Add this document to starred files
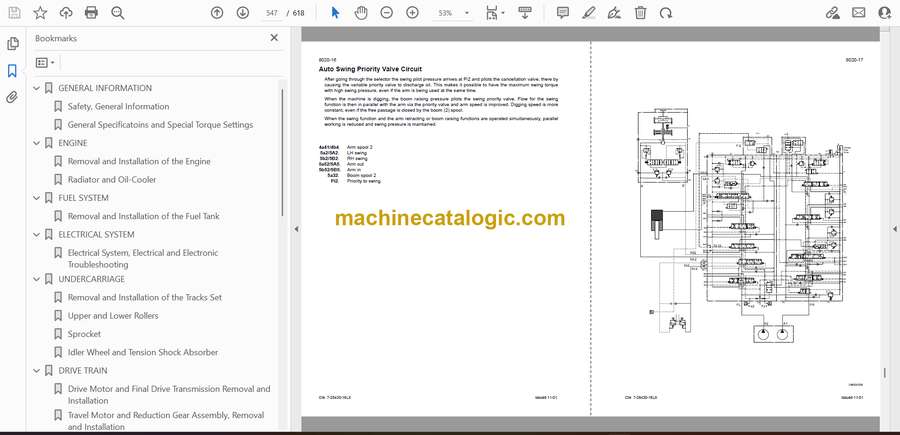 40,13
